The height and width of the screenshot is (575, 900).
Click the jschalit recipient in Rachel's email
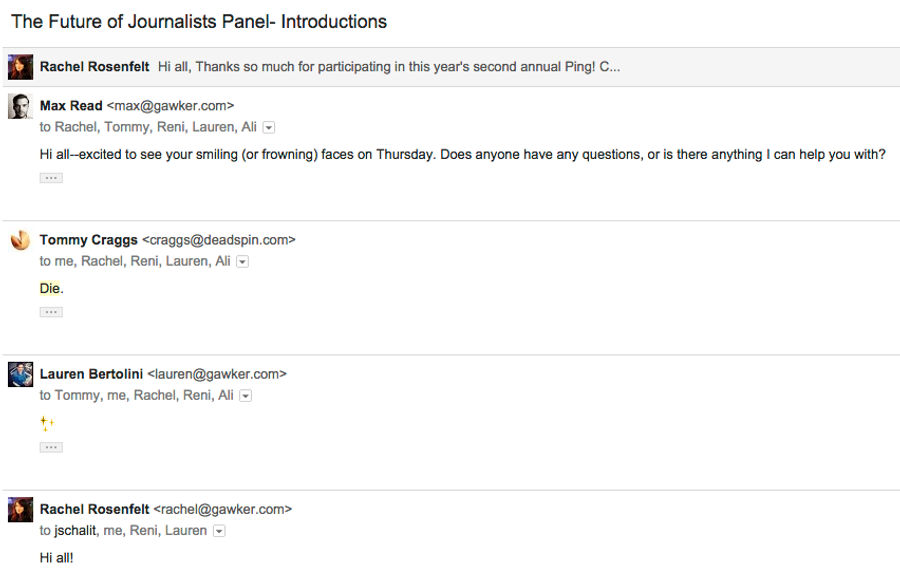(x=75, y=531)
